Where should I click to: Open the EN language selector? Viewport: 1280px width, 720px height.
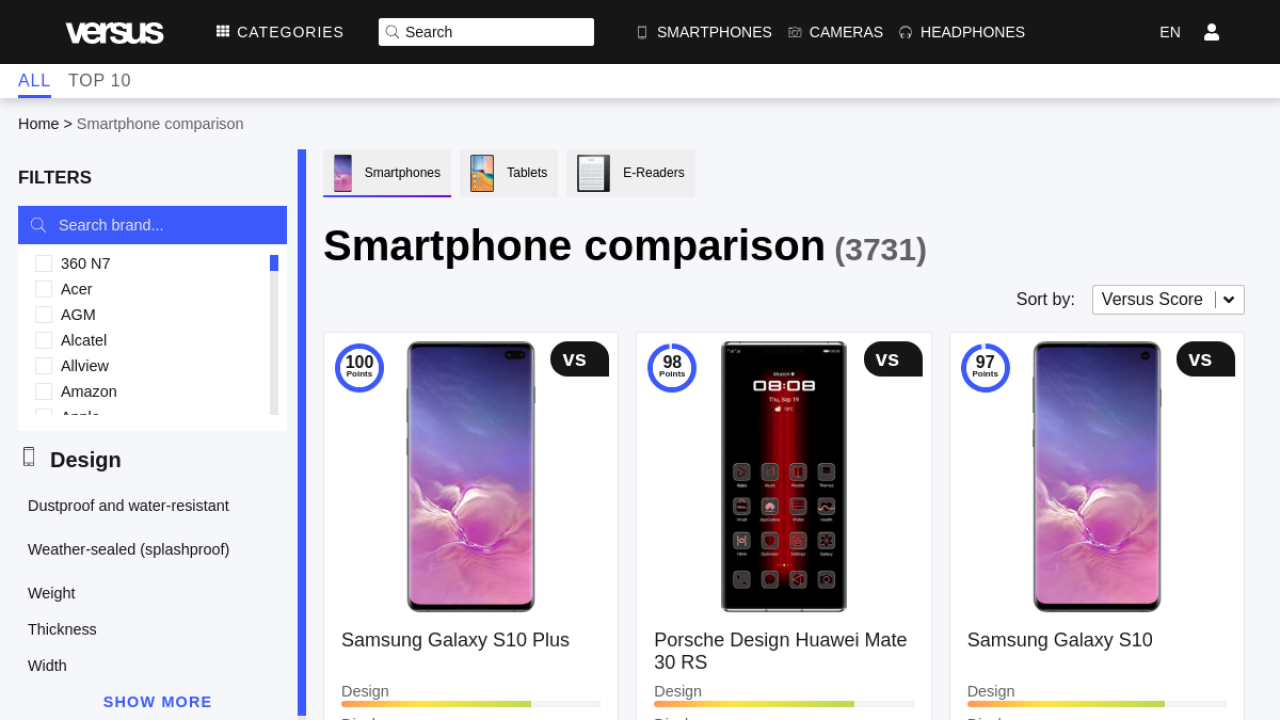click(x=1169, y=32)
